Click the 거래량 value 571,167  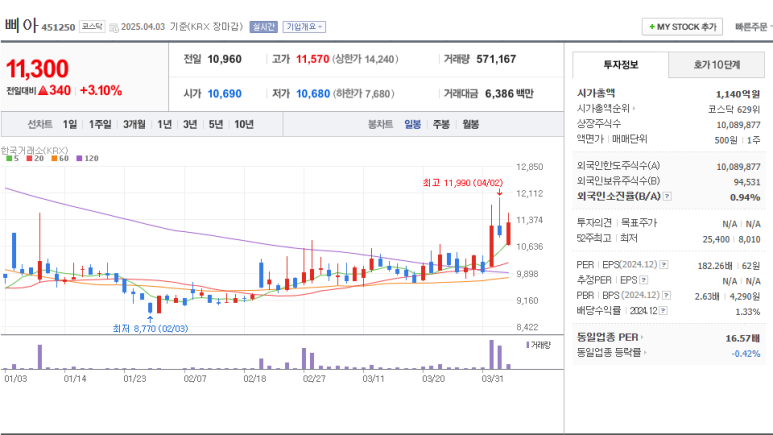(496, 59)
